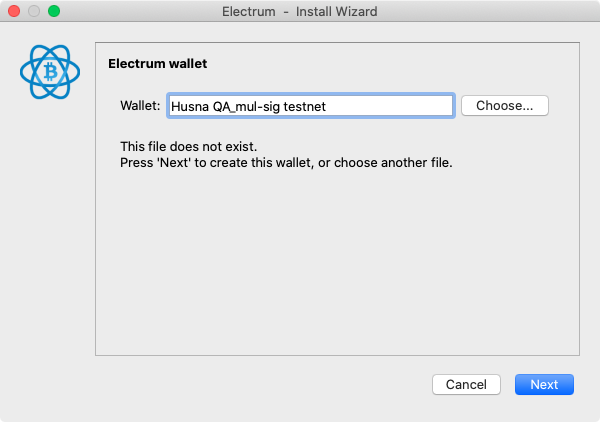
Task: Place the cursor on 'QA_mul-sig' in the wallet name
Action: click(x=246, y=106)
